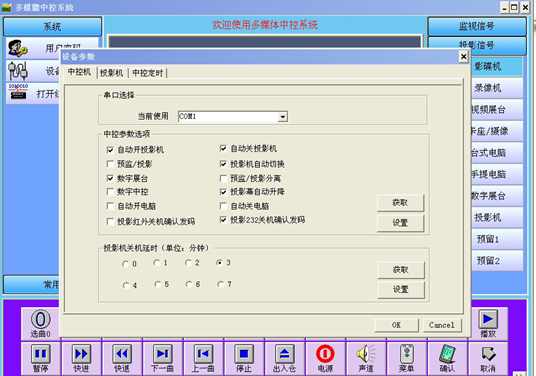This screenshot has height=376, width=536.
Task: Toggle 自动开电脑 checkbox
Action: (x=110, y=206)
